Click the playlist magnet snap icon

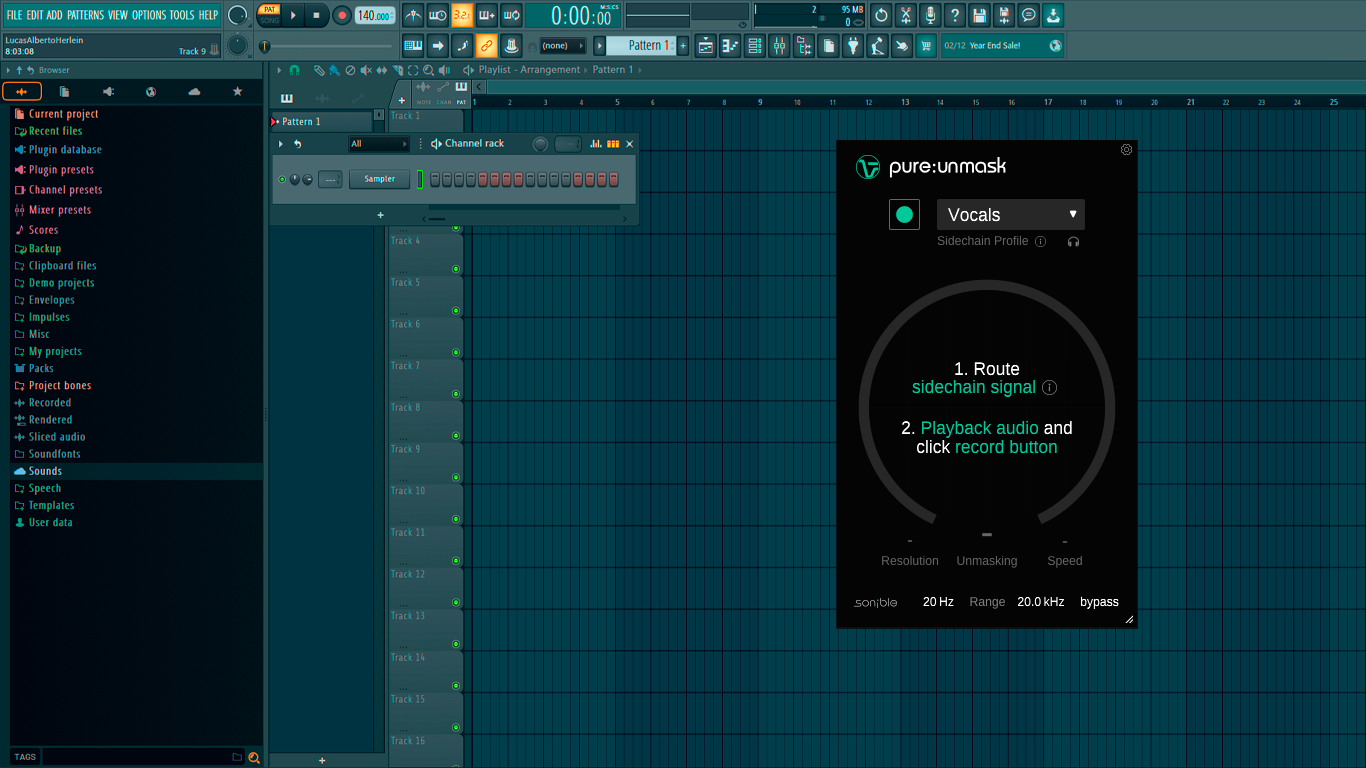pos(294,70)
